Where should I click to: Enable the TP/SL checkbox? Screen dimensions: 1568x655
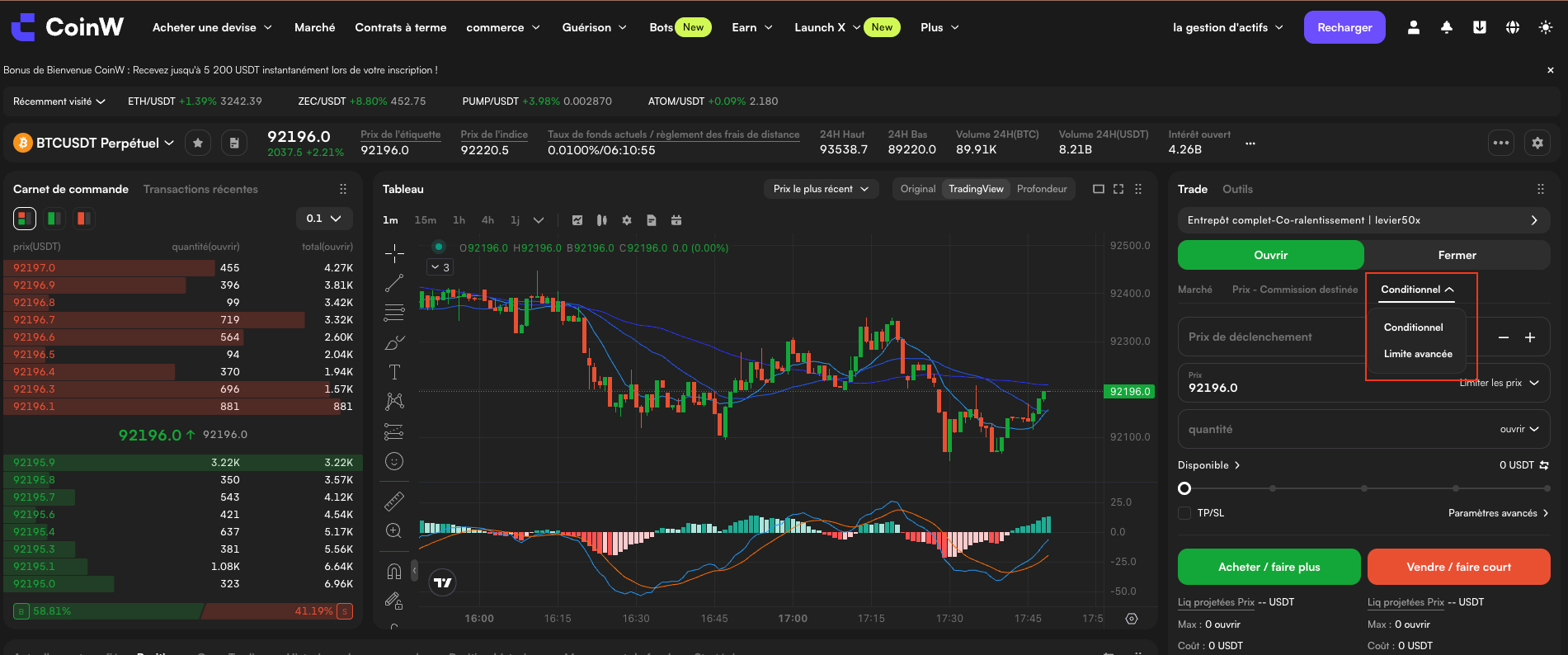(x=1184, y=513)
